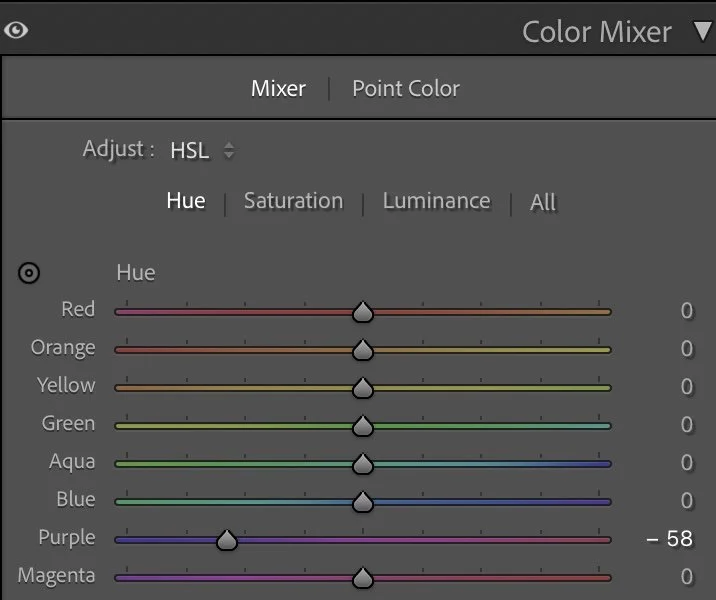
Task: Click the Blue slider label
Action: click(x=76, y=499)
